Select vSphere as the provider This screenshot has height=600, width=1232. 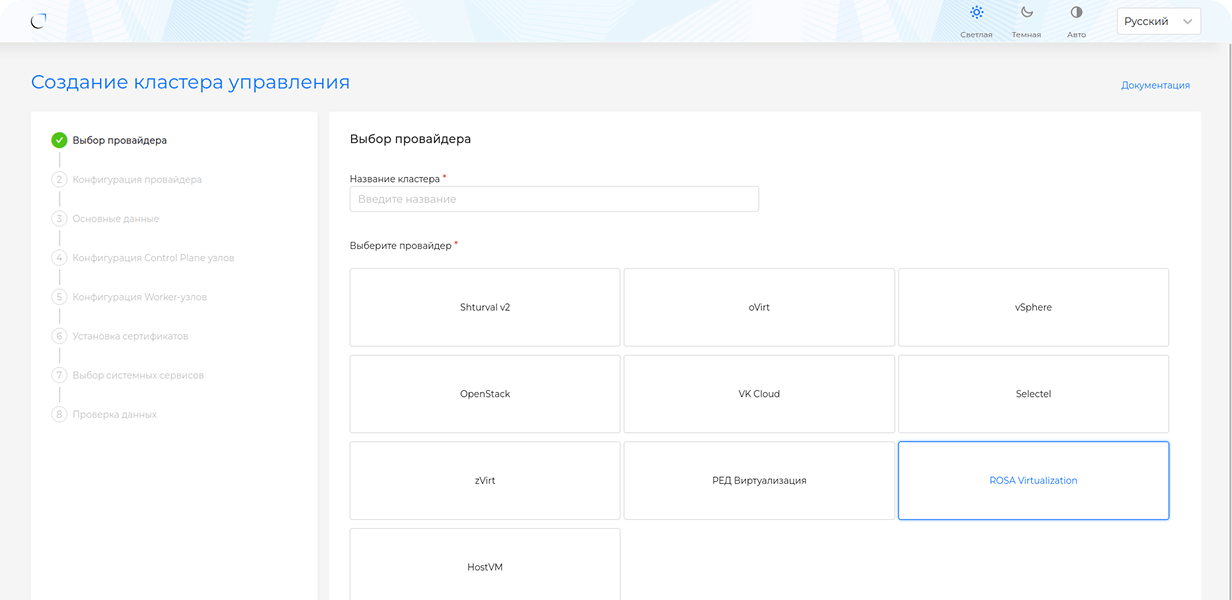coord(1033,307)
